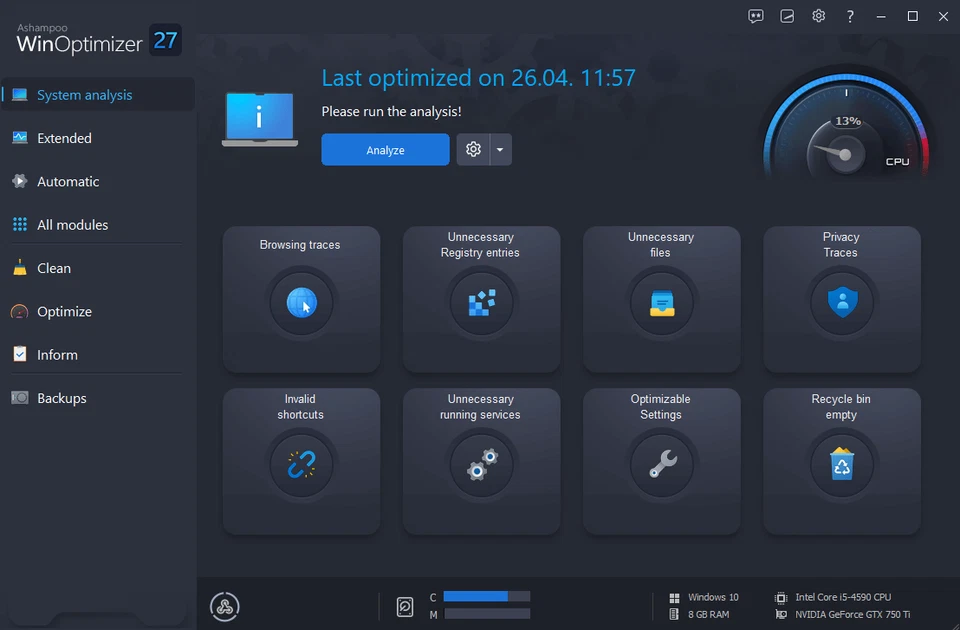
Task: Select the Unnecessary running services gears icon
Action: pos(481,464)
